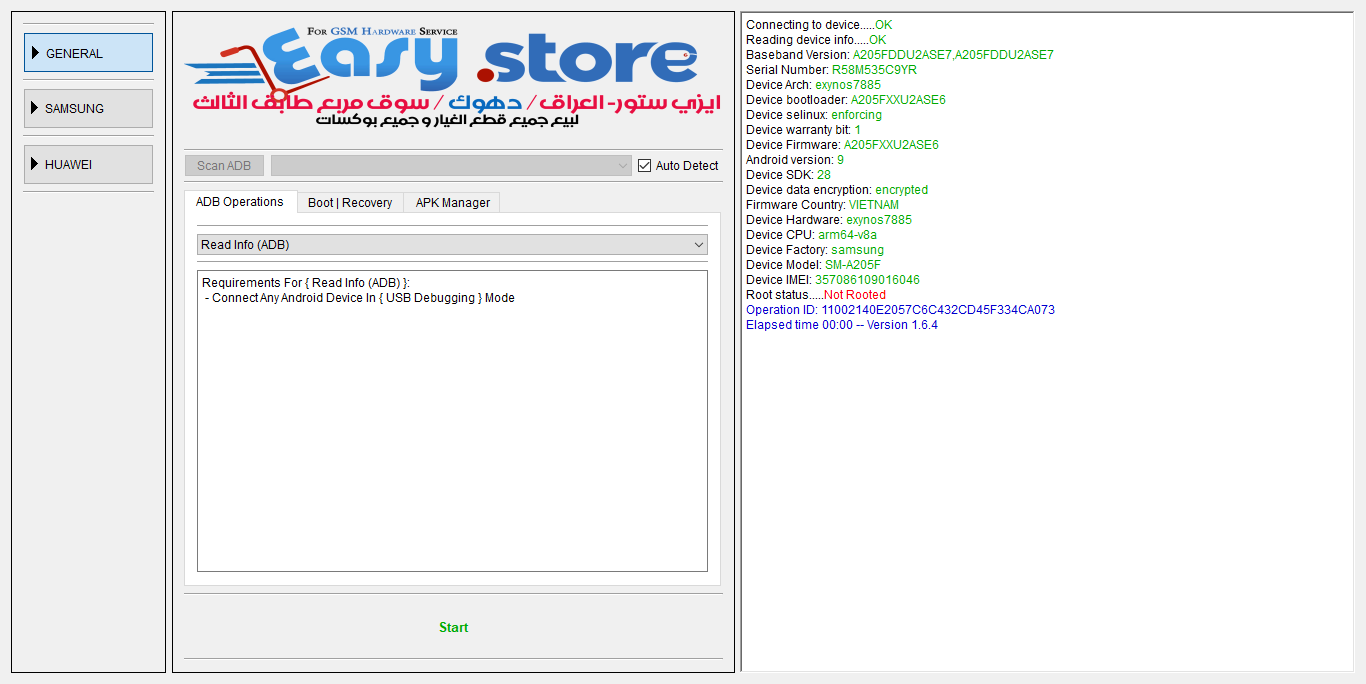Screen dimensions: 1366x684
Task: Click Firmware Country VIETNAM value
Action: [x=874, y=205]
